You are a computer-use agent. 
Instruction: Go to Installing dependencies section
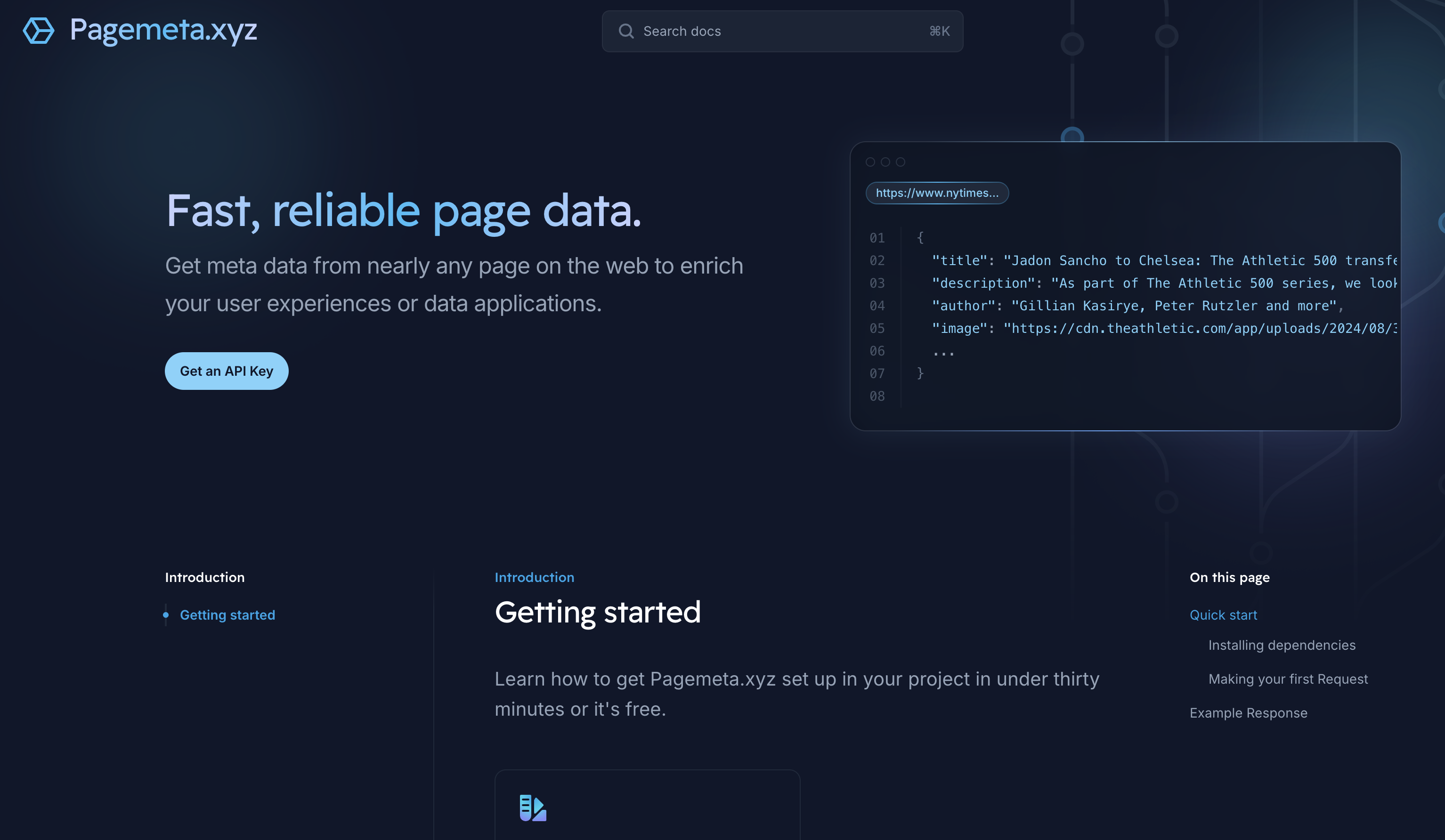pyautogui.click(x=1281, y=645)
